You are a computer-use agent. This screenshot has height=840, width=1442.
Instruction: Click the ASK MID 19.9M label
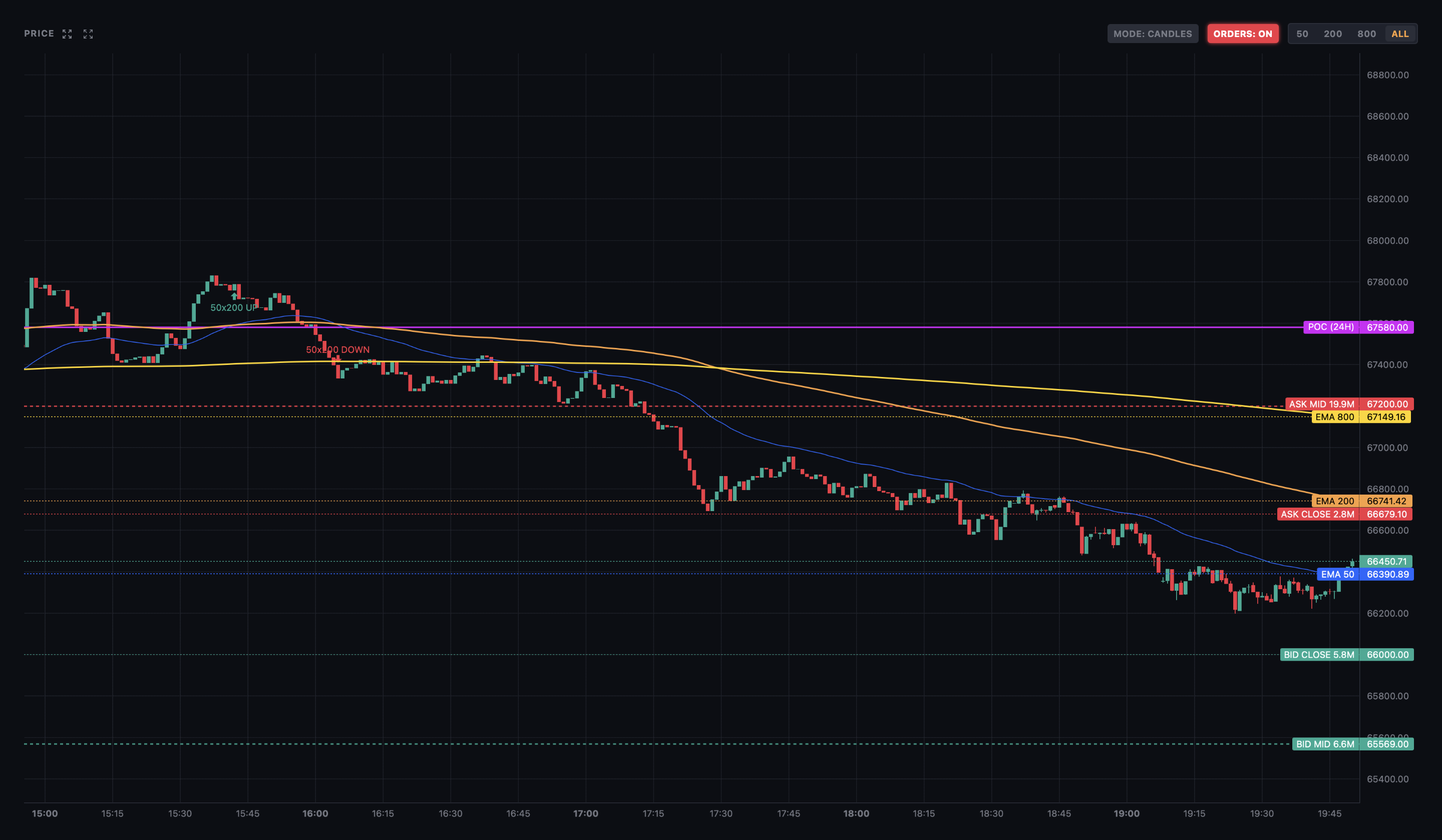(1321, 404)
